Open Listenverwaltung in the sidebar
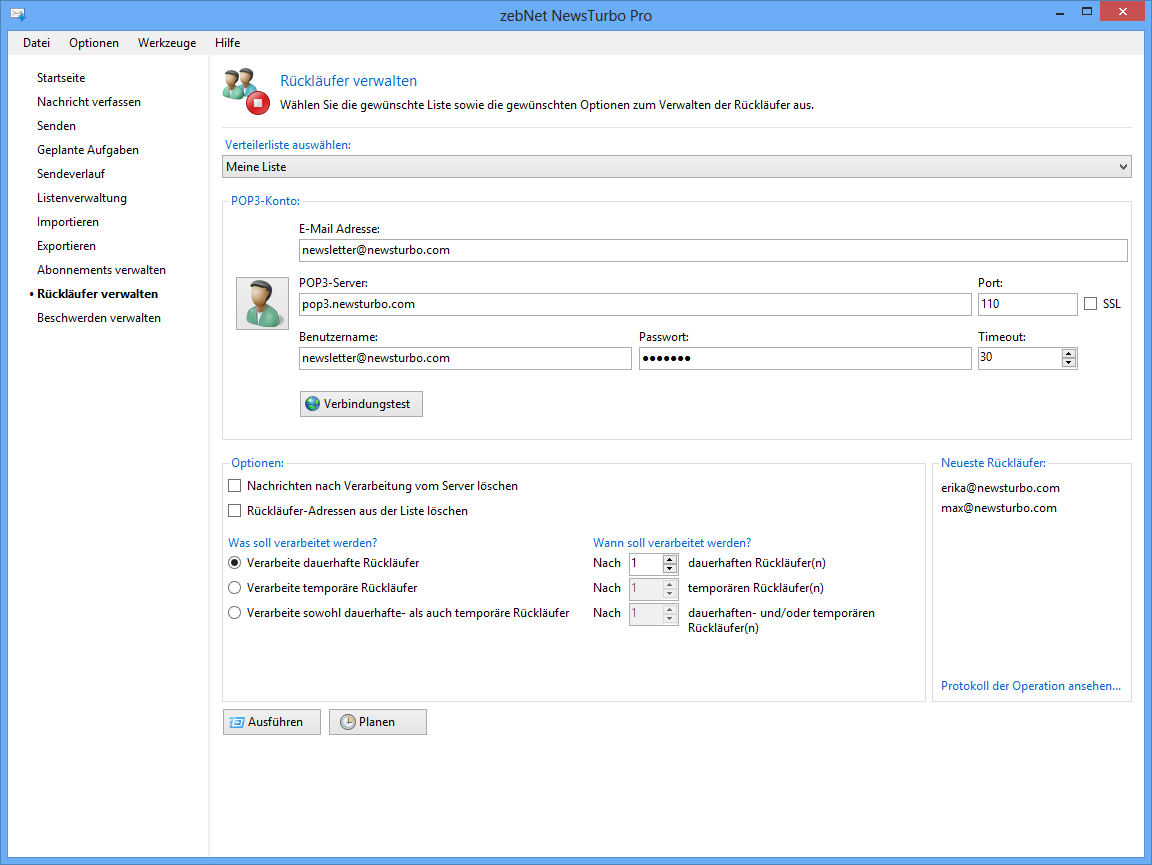The width and height of the screenshot is (1152, 865). (x=82, y=198)
